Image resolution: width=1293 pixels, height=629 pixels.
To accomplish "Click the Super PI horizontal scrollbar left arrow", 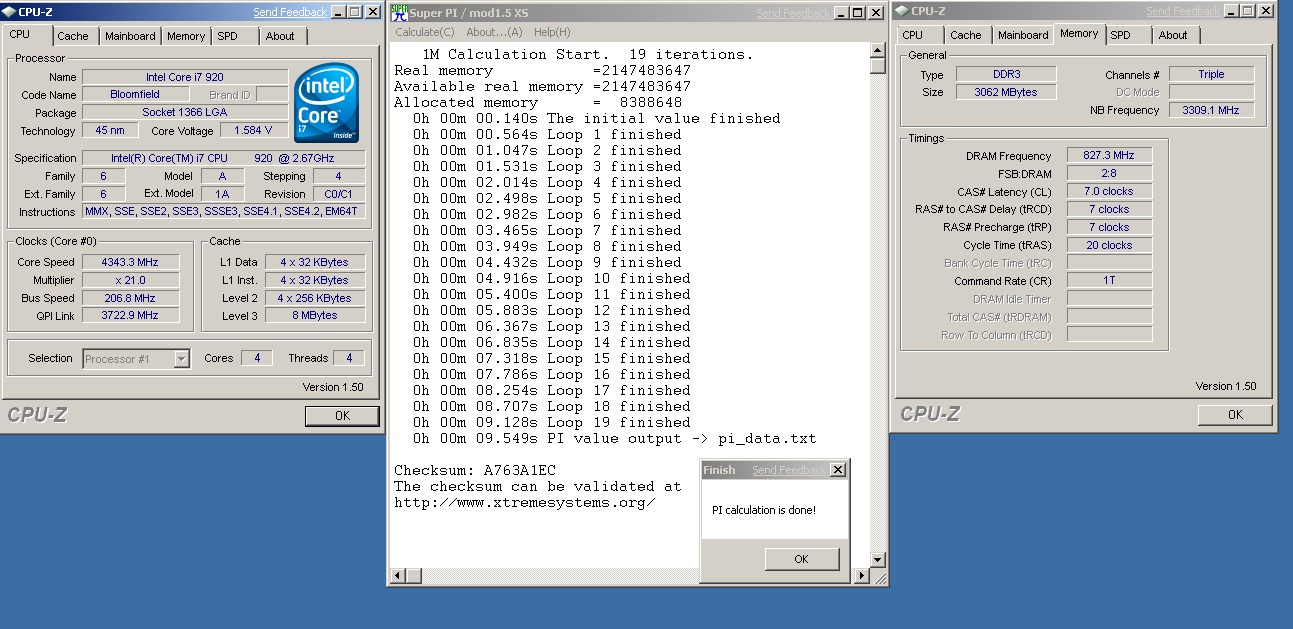I will 398,575.
